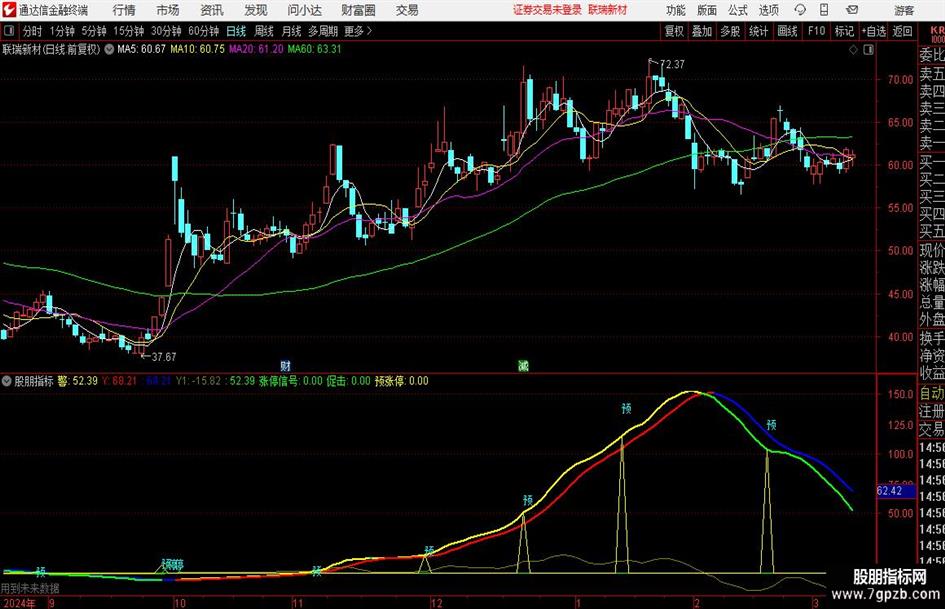Screen dimensions: 945x609
Task: Click the 叠加 overlay button
Action: click(x=702, y=31)
